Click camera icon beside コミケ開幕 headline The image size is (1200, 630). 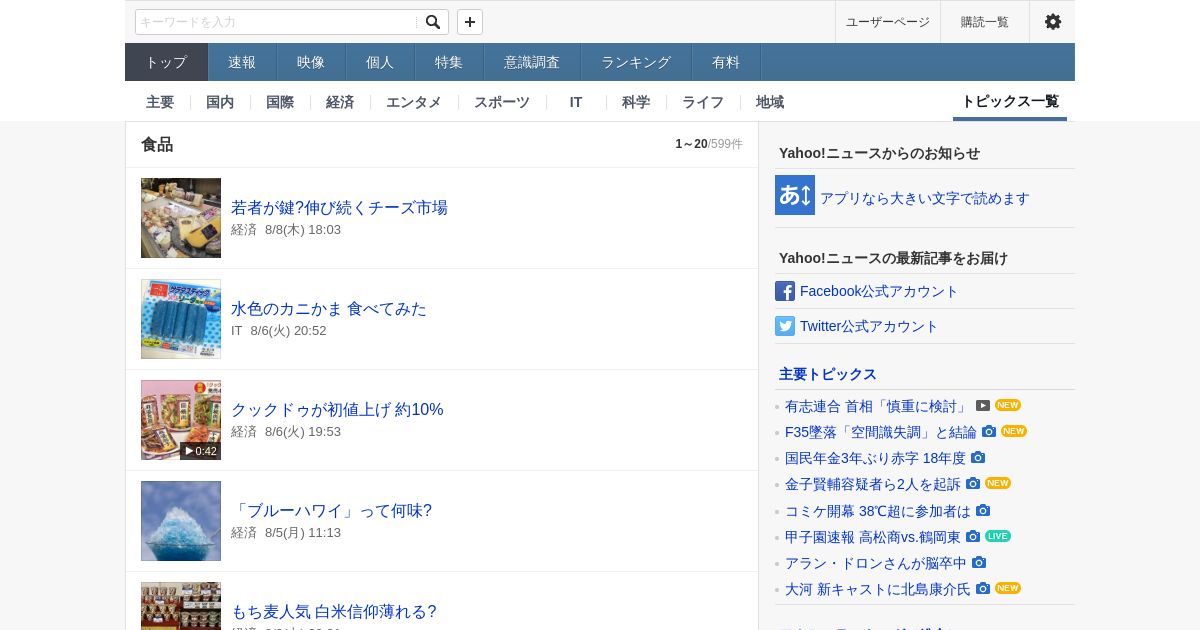983,510
